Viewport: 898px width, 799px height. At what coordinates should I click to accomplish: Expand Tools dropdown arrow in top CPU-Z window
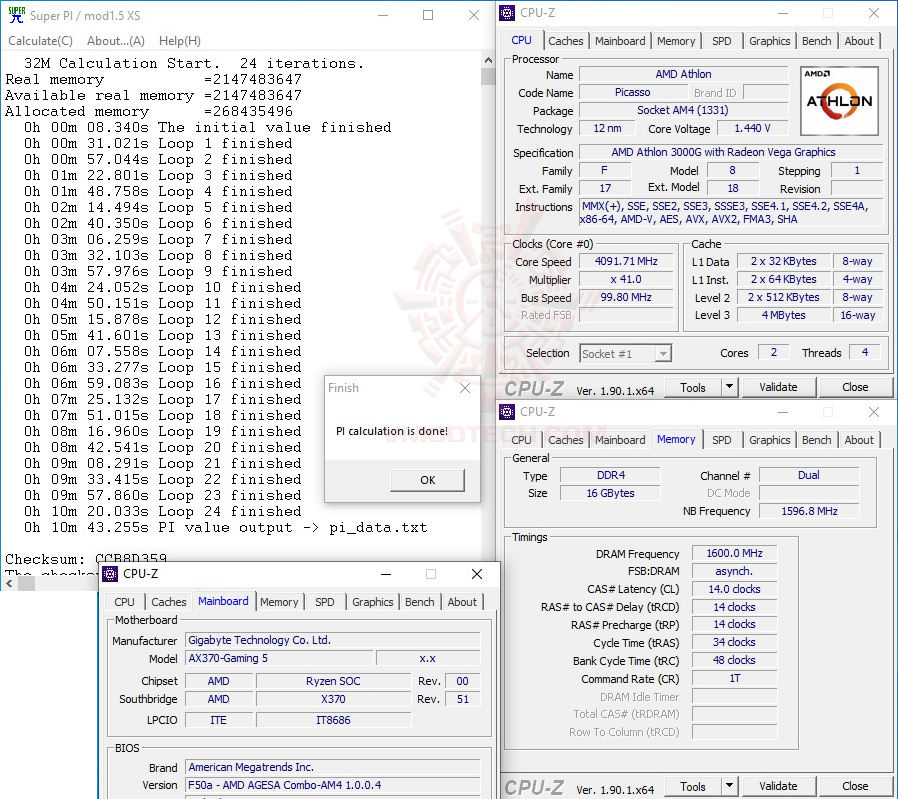(729, 388)
